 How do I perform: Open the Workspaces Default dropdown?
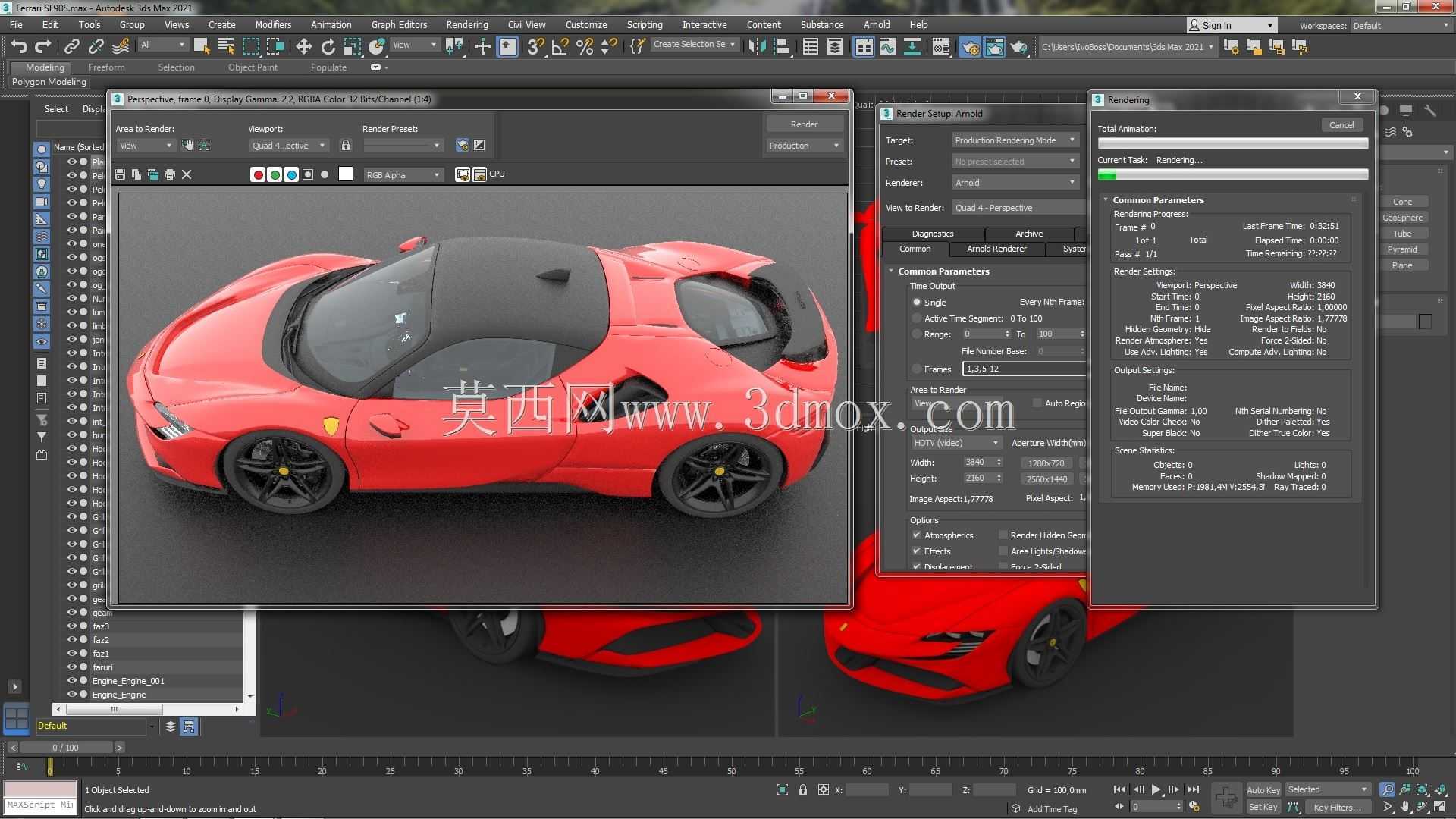(1401, 25)
